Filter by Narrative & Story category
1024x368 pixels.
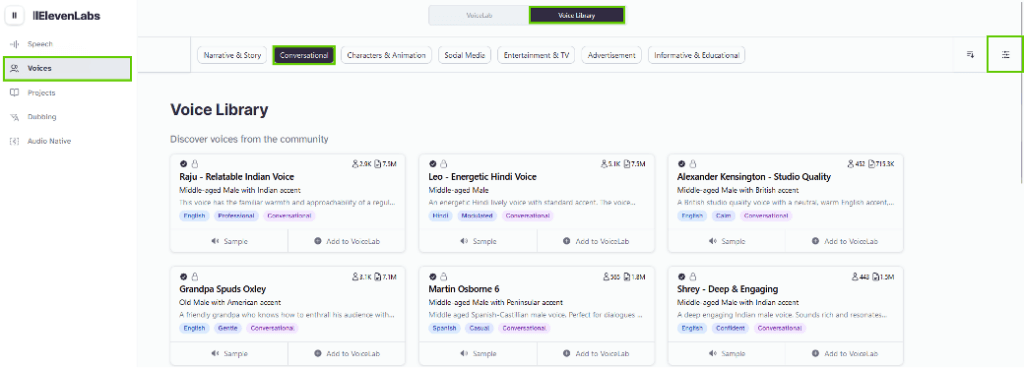232,55
